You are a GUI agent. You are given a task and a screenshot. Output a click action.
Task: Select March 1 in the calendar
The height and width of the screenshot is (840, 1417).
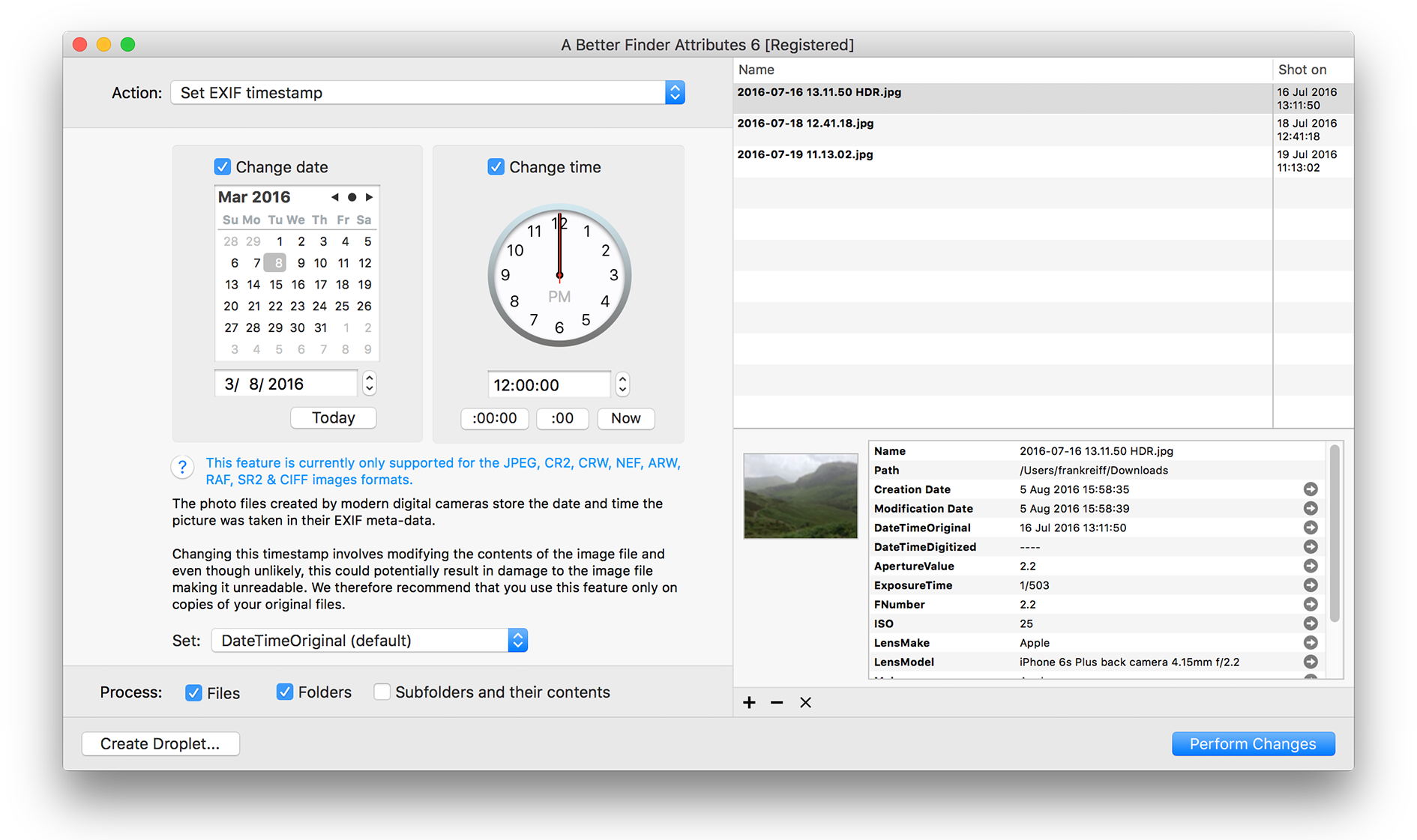[279, 241]
